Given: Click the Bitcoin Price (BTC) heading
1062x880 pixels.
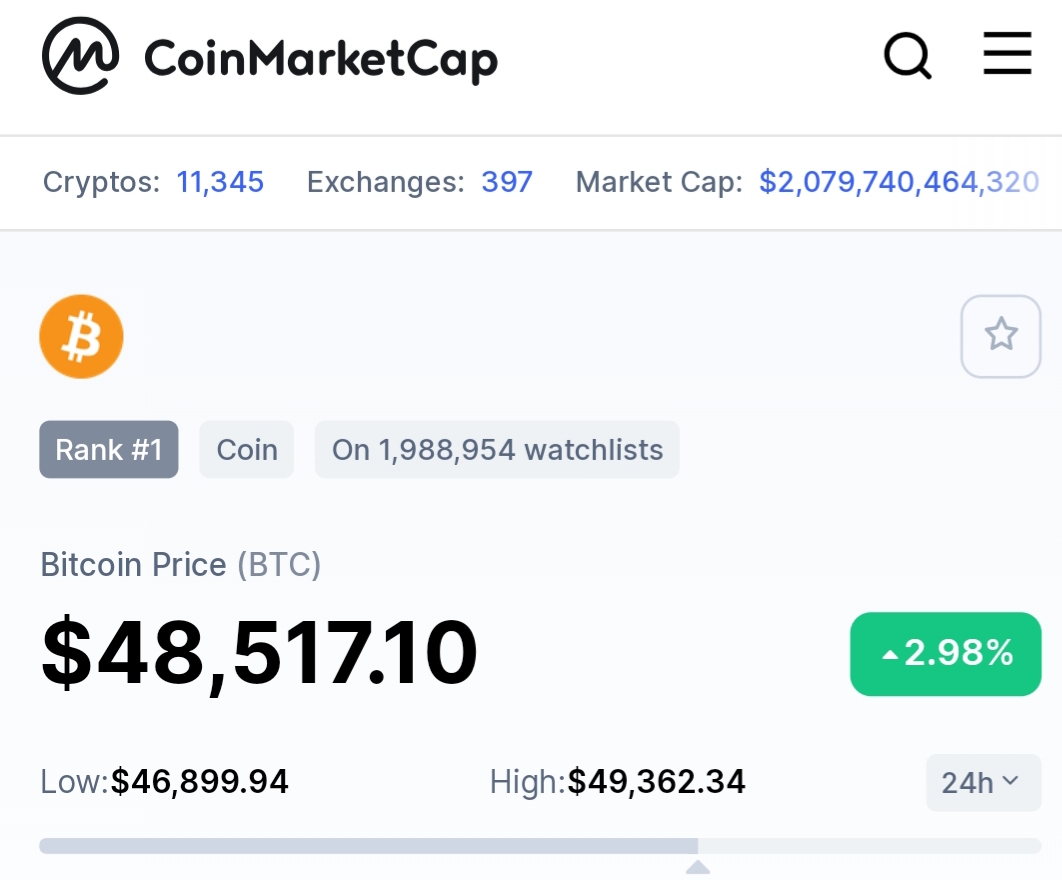Looking at the screenshot, I should tap(180, 565).
